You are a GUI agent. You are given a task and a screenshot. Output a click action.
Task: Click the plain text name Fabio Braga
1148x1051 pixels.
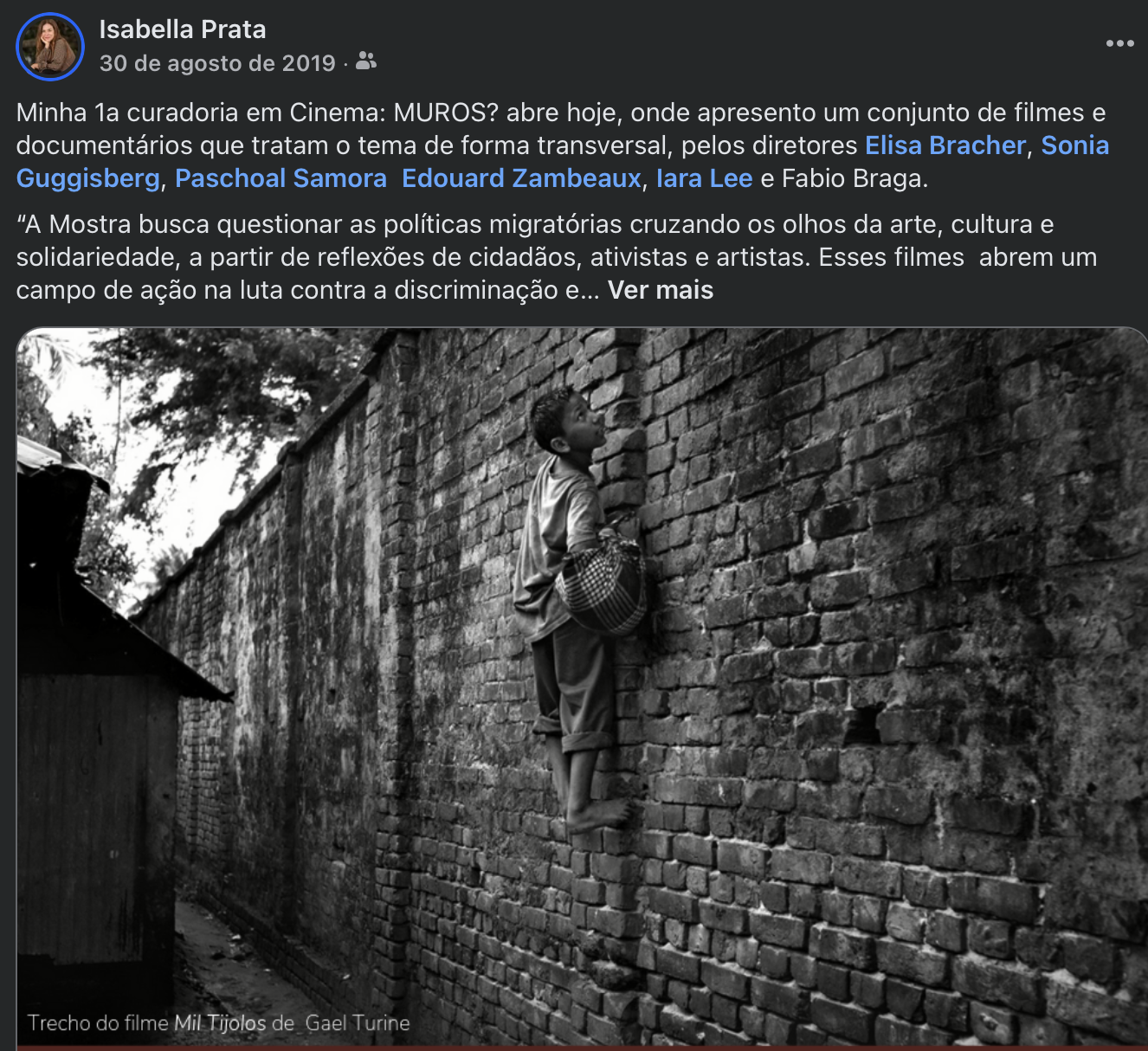click(853, 178)
